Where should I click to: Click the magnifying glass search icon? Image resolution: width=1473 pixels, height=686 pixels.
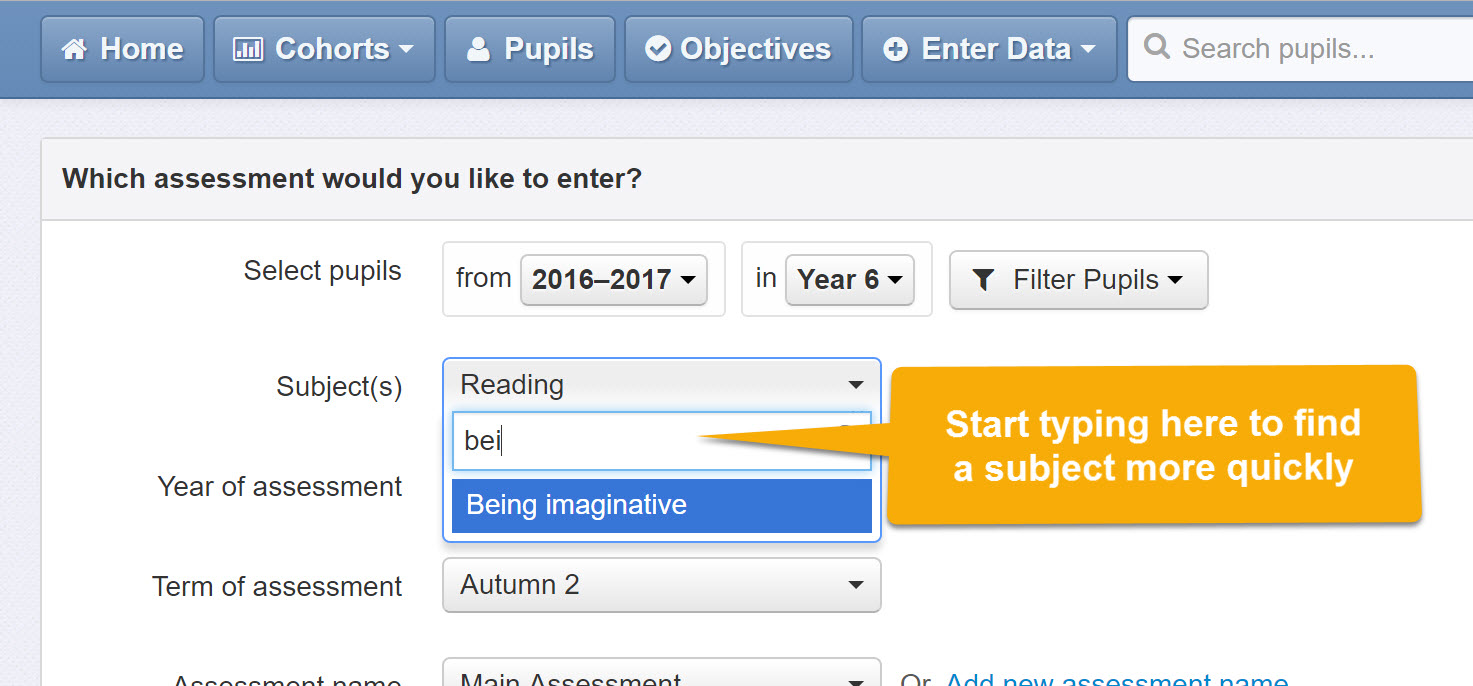[x=1157, y=47]
